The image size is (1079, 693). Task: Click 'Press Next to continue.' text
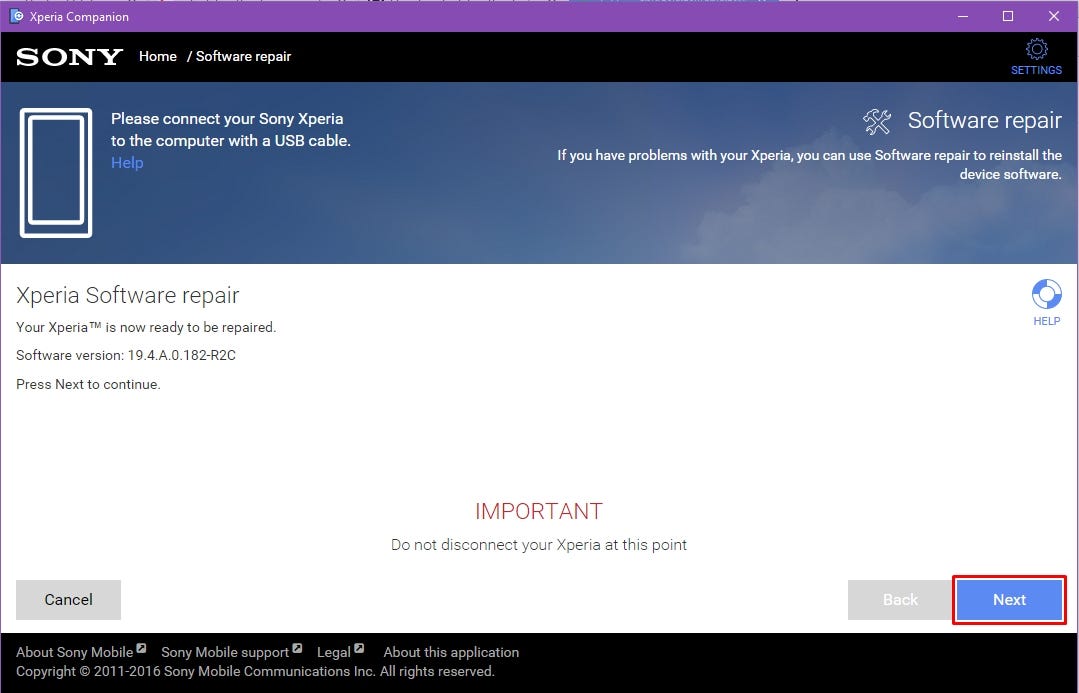pyautogui.click(x=88, y=385)
